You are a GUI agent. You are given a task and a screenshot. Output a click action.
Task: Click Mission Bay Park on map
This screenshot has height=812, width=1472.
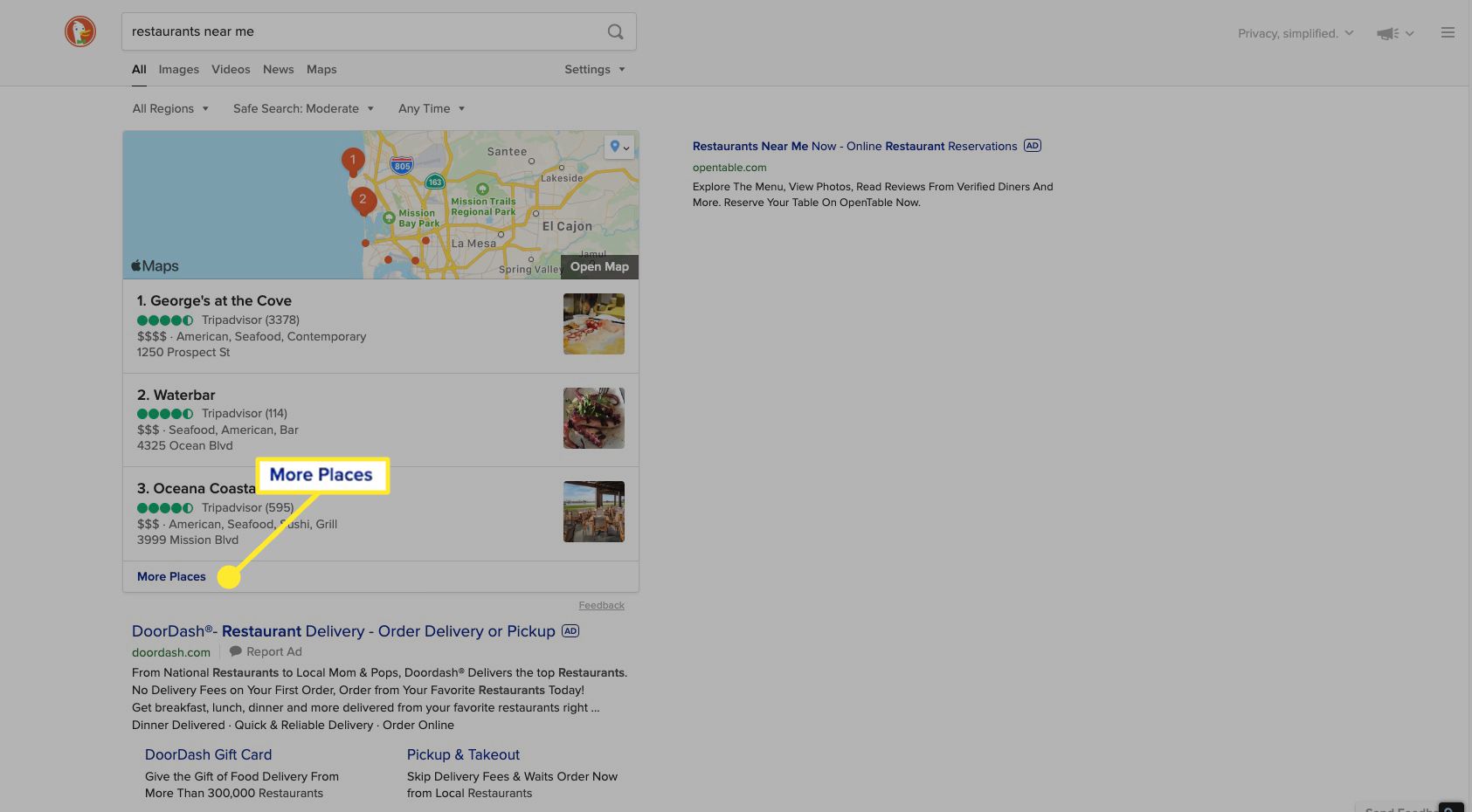pyautogui.click(x=419, y=218)
